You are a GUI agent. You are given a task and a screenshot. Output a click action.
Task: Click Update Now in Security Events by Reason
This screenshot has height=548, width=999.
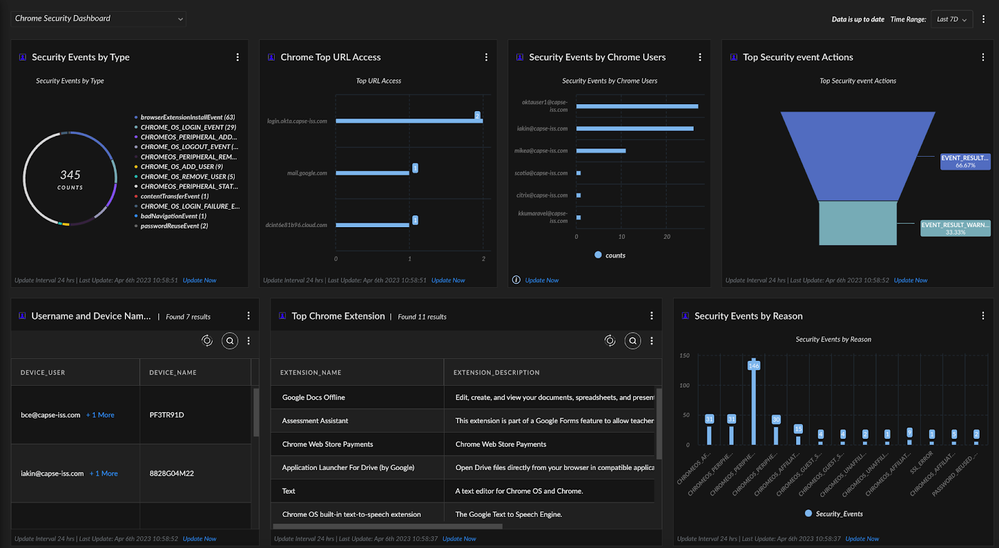click(x=862, y=539)
